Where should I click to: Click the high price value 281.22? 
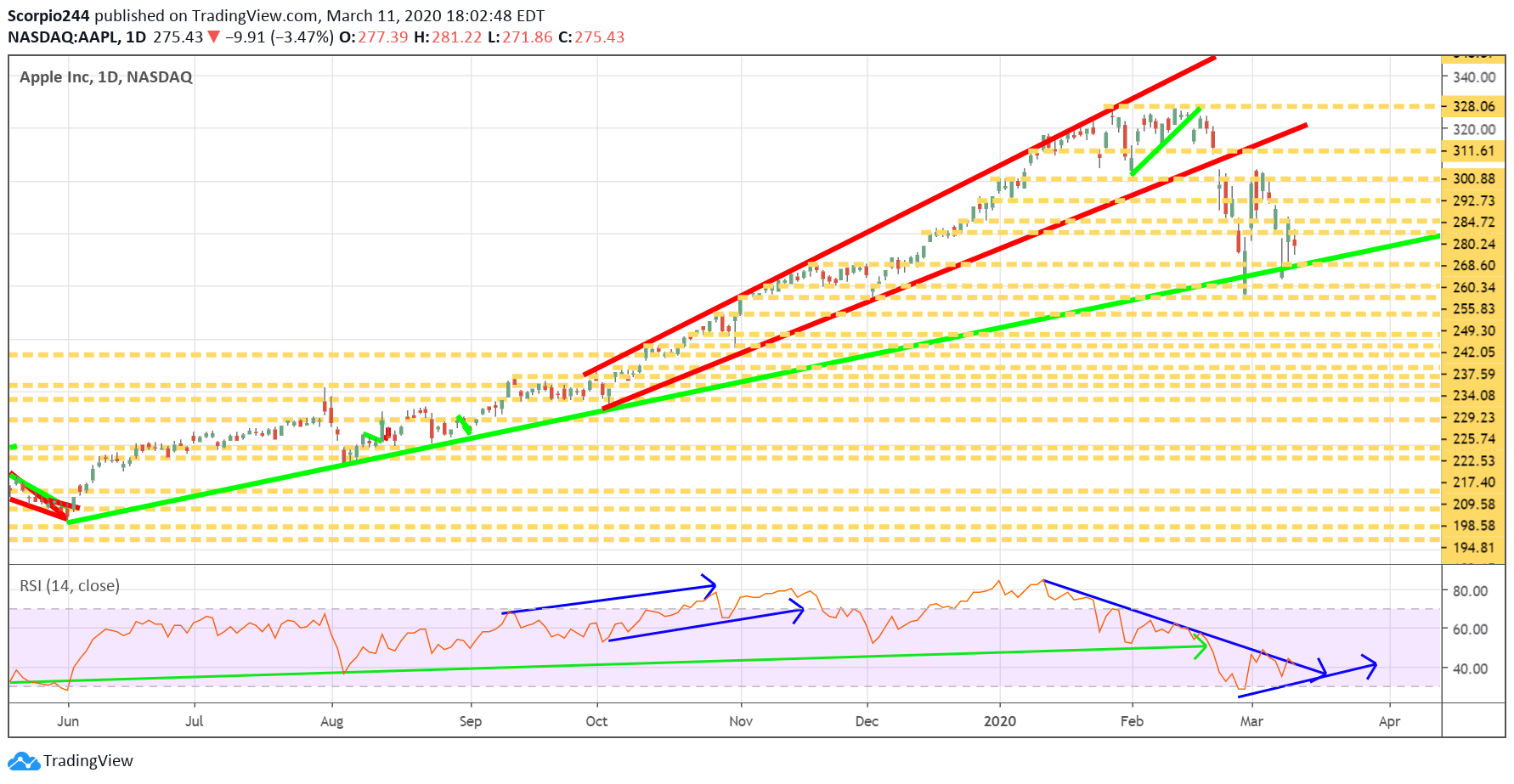pos(457,37)
